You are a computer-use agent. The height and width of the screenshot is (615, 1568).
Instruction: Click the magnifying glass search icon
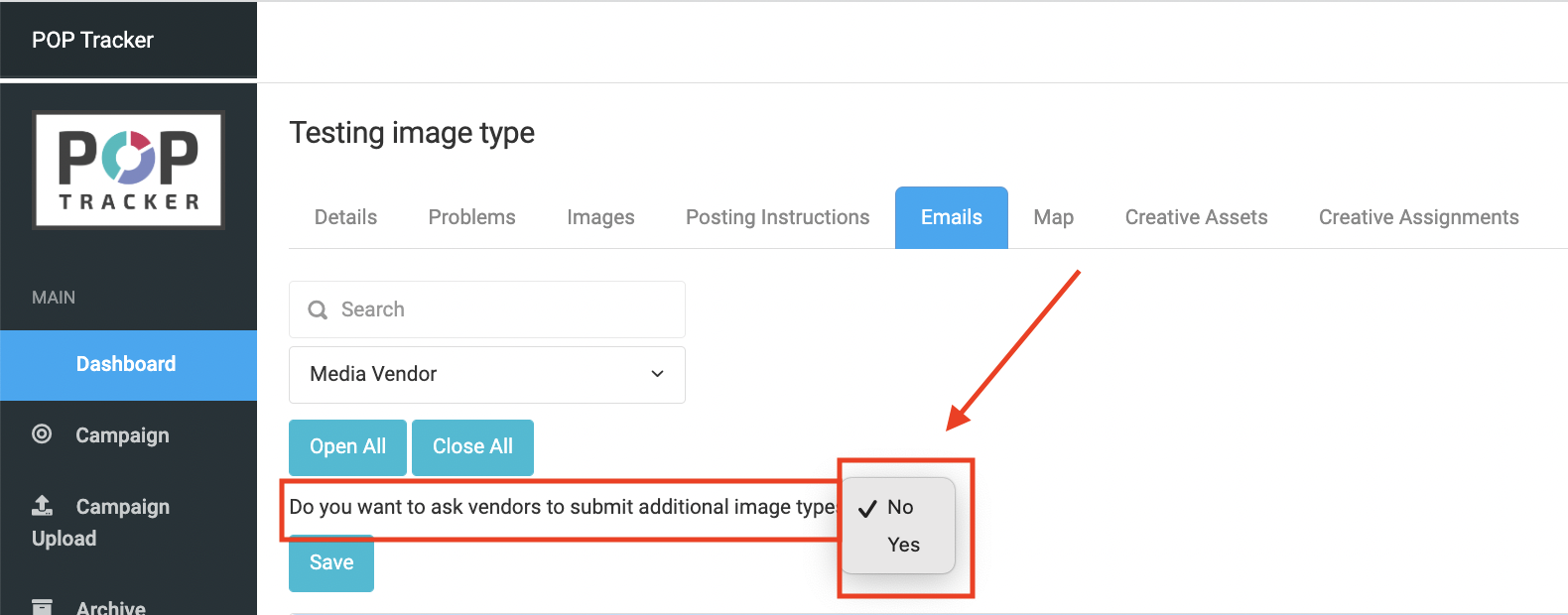coord(318,309)
